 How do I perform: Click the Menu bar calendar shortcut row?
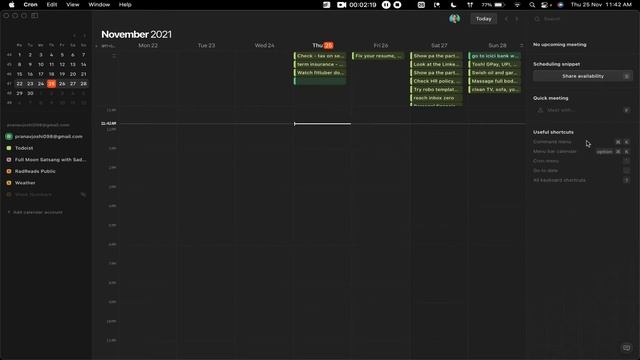point(582,151)
